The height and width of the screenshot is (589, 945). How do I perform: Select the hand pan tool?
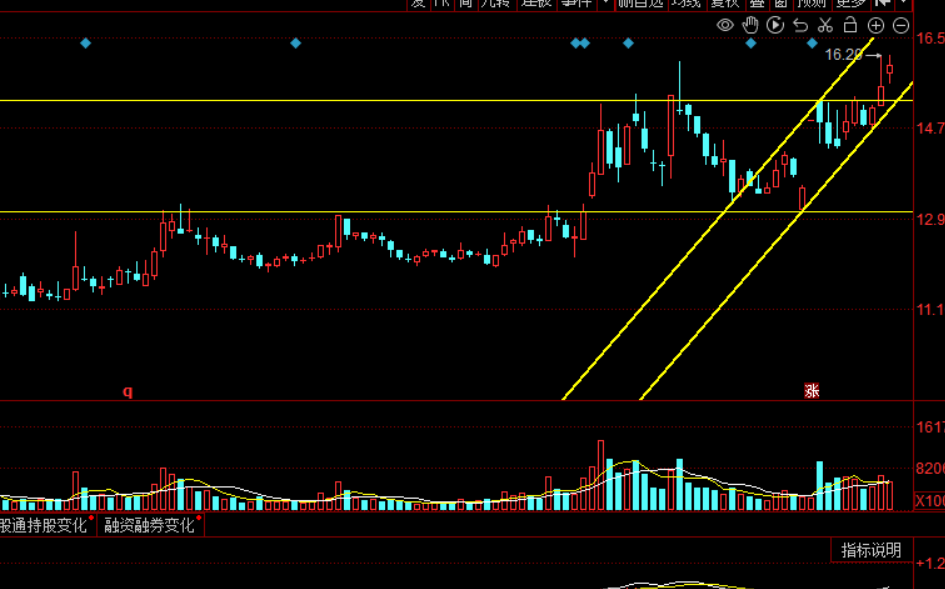pyautogui.click(x=750, y=25)
